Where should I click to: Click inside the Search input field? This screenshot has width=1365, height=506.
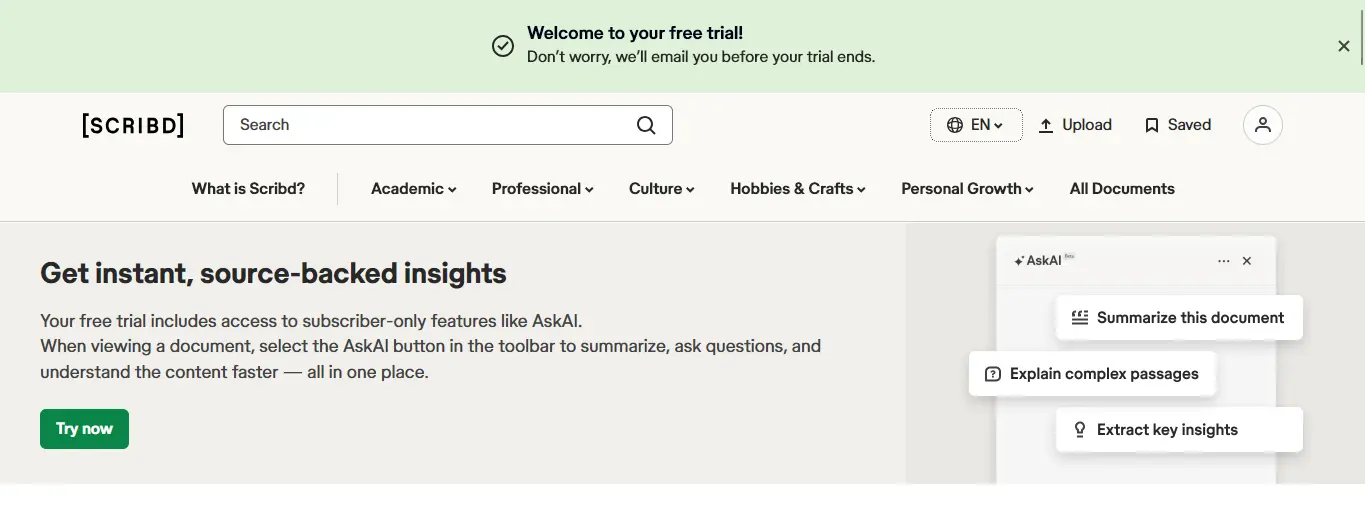click(430, 125)
